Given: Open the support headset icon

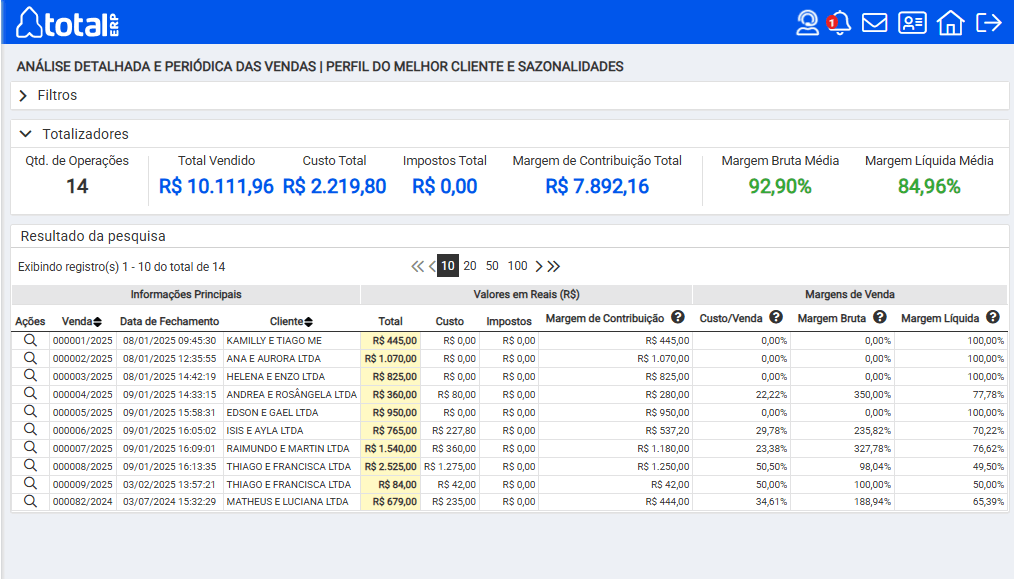Looking at the screenshot, I should 807,22.
